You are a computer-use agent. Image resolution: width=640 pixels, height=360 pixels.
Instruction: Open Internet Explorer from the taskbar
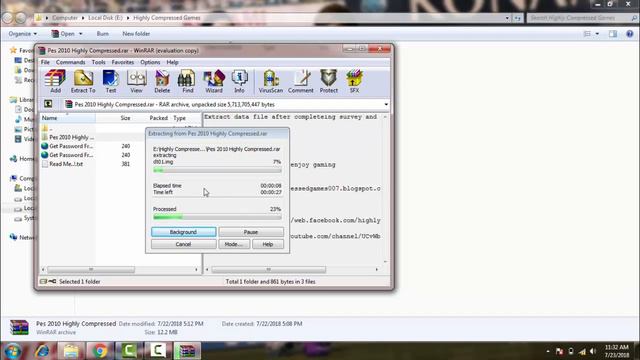click(x=42, y=351)
